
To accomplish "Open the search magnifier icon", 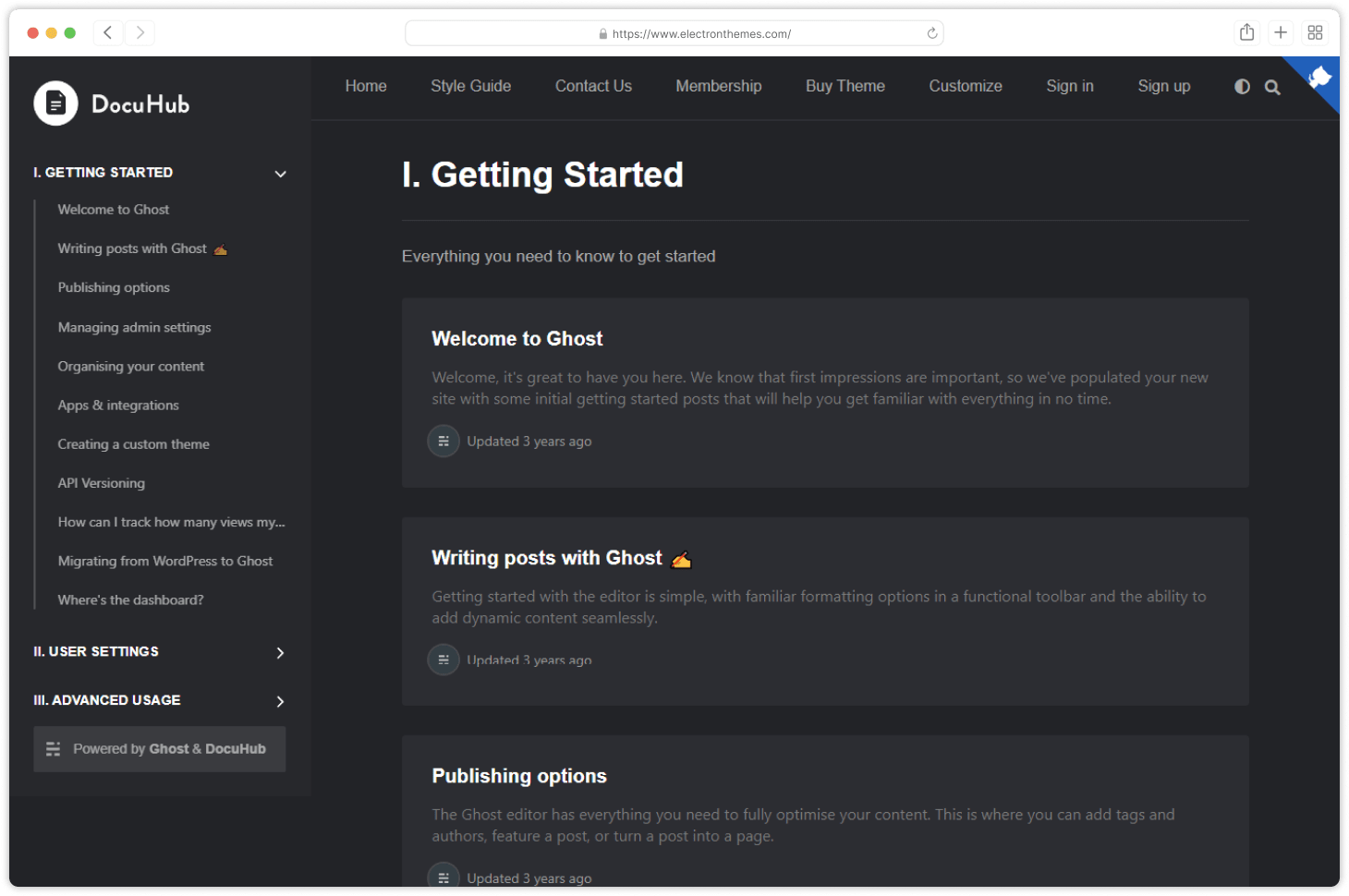I will [x=1272, y=87].
